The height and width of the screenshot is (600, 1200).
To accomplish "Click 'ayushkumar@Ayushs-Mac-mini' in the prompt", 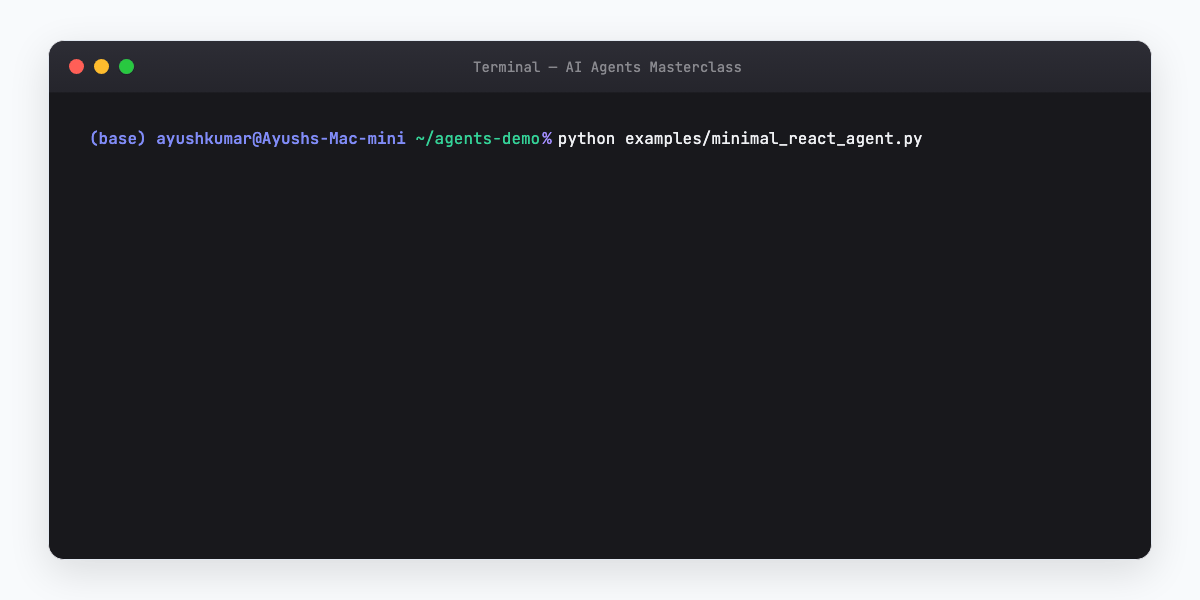I will pyautogui.click(x=281, y=139).
